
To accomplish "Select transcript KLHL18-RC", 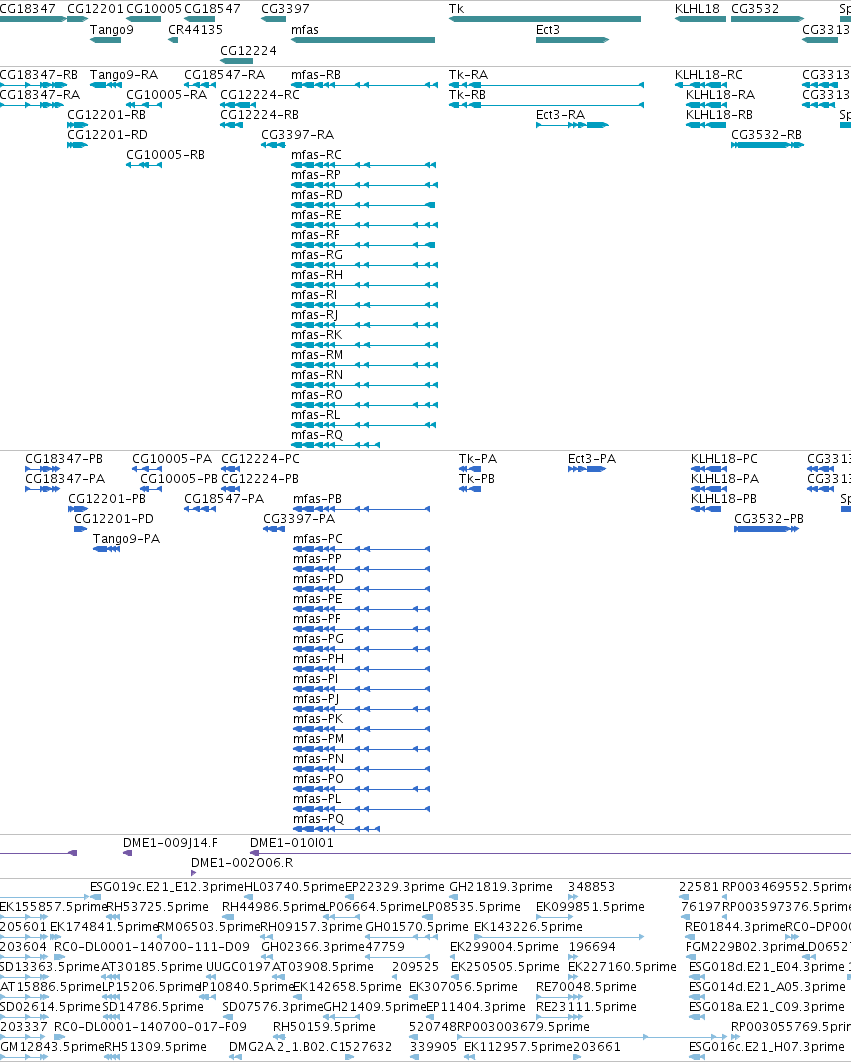I will point(709,75).
